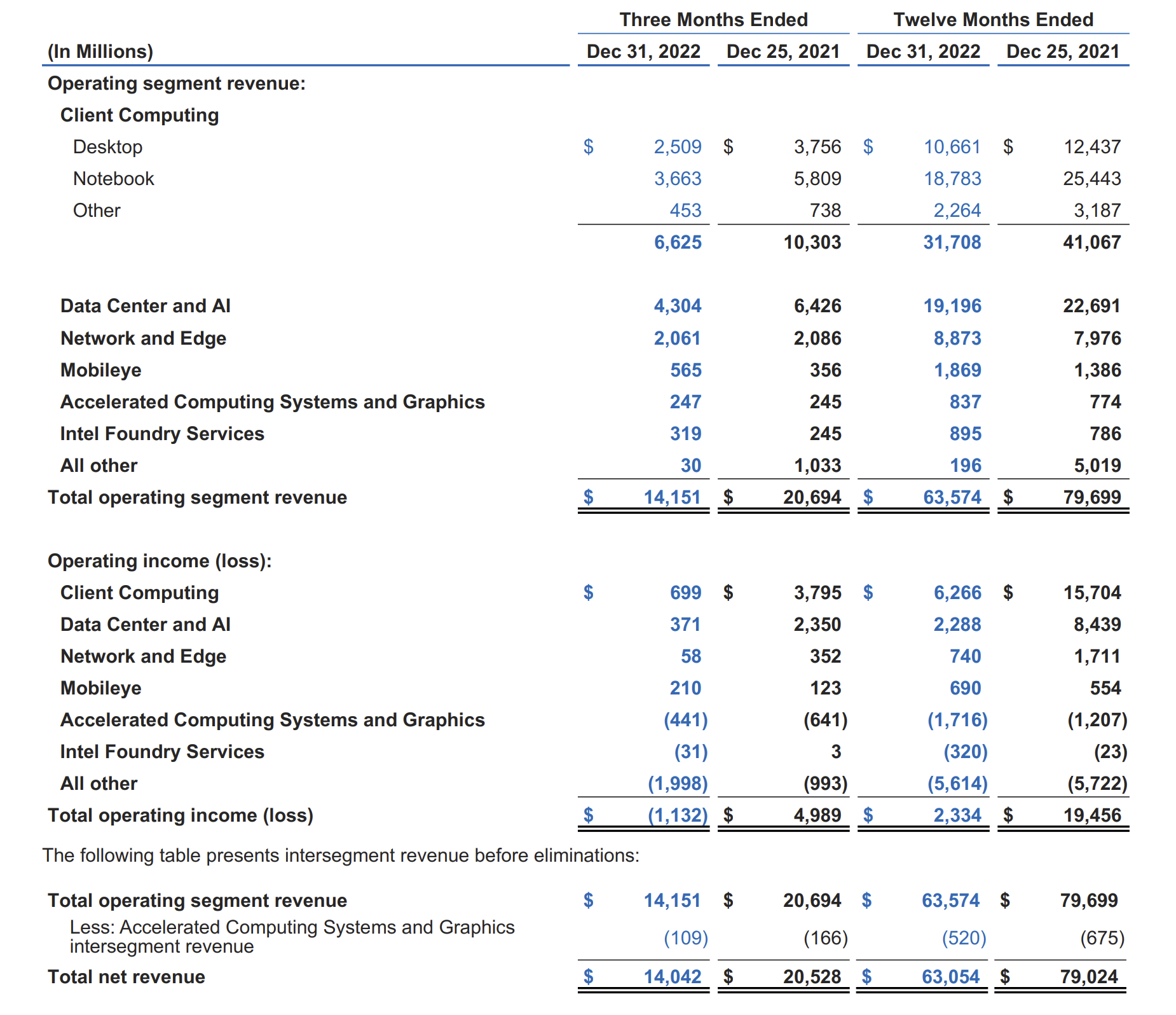
Task: Select total net revenue value 63,054
Action: [x=951, y=977]
